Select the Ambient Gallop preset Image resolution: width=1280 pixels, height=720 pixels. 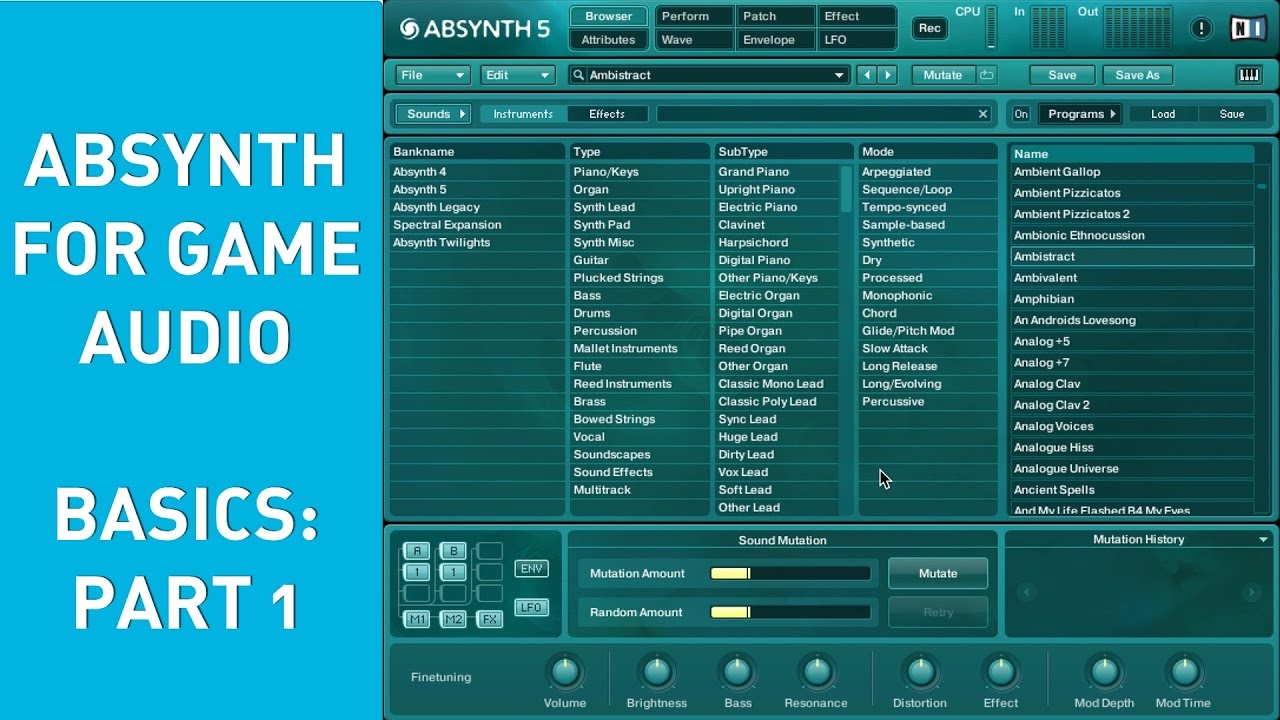click(1132, 172)
